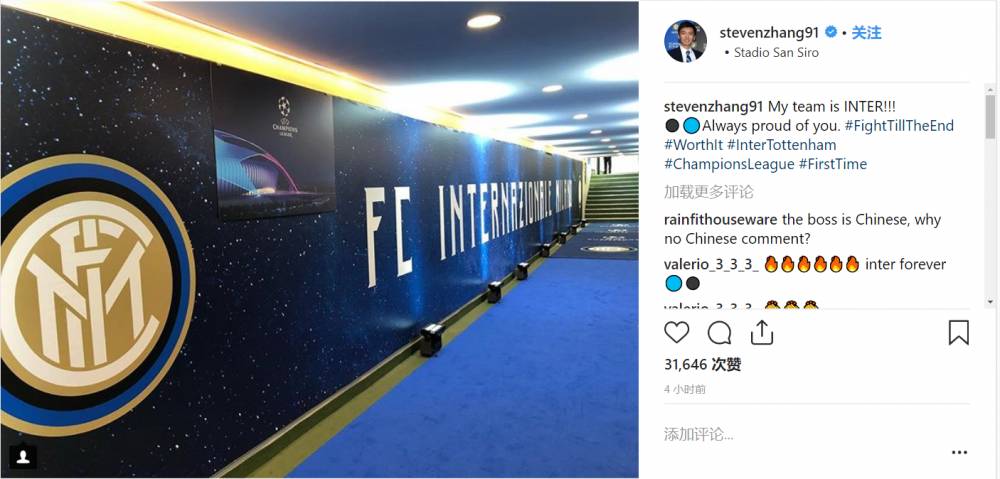This screenshot has width=1000, height=479.
Task: Click the Inter tunnel photo
Action: tap(320, 239)
